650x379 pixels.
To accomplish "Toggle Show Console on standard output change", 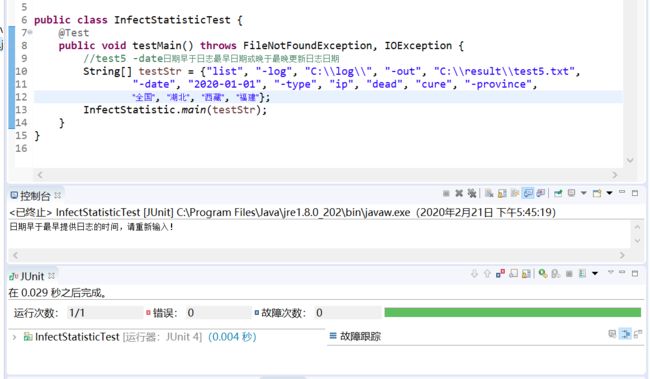I will (x=528, y=193).
